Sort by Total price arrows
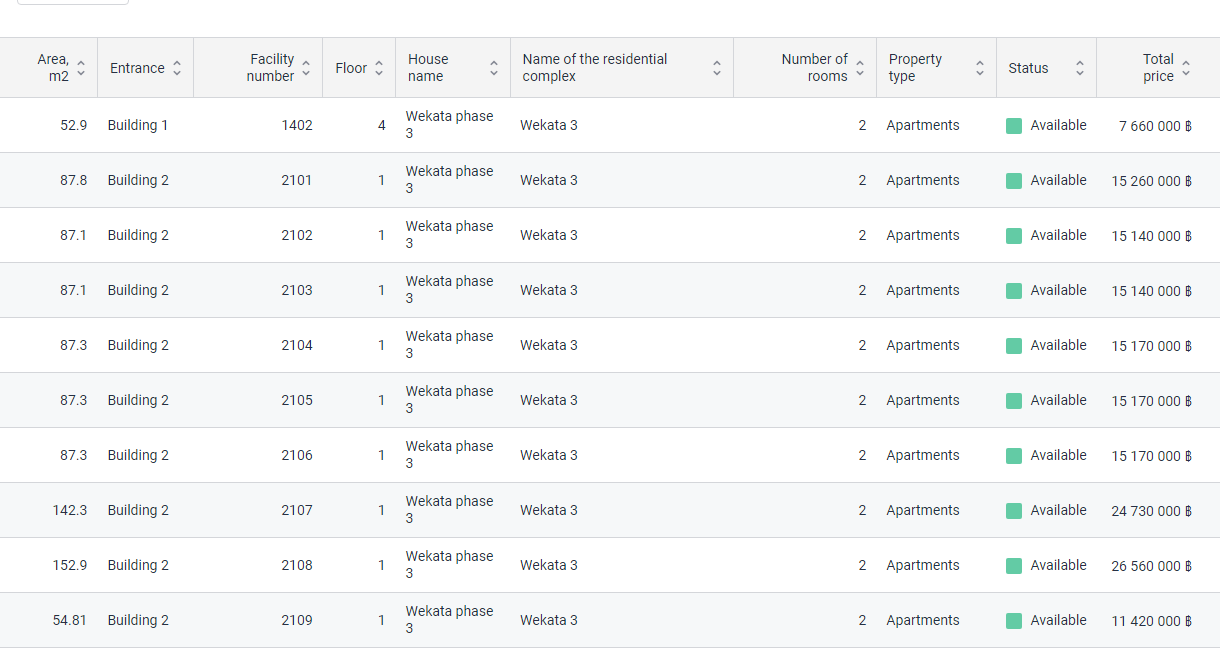The width and height of the screenshot is (1220, 655). (1186, 68)
